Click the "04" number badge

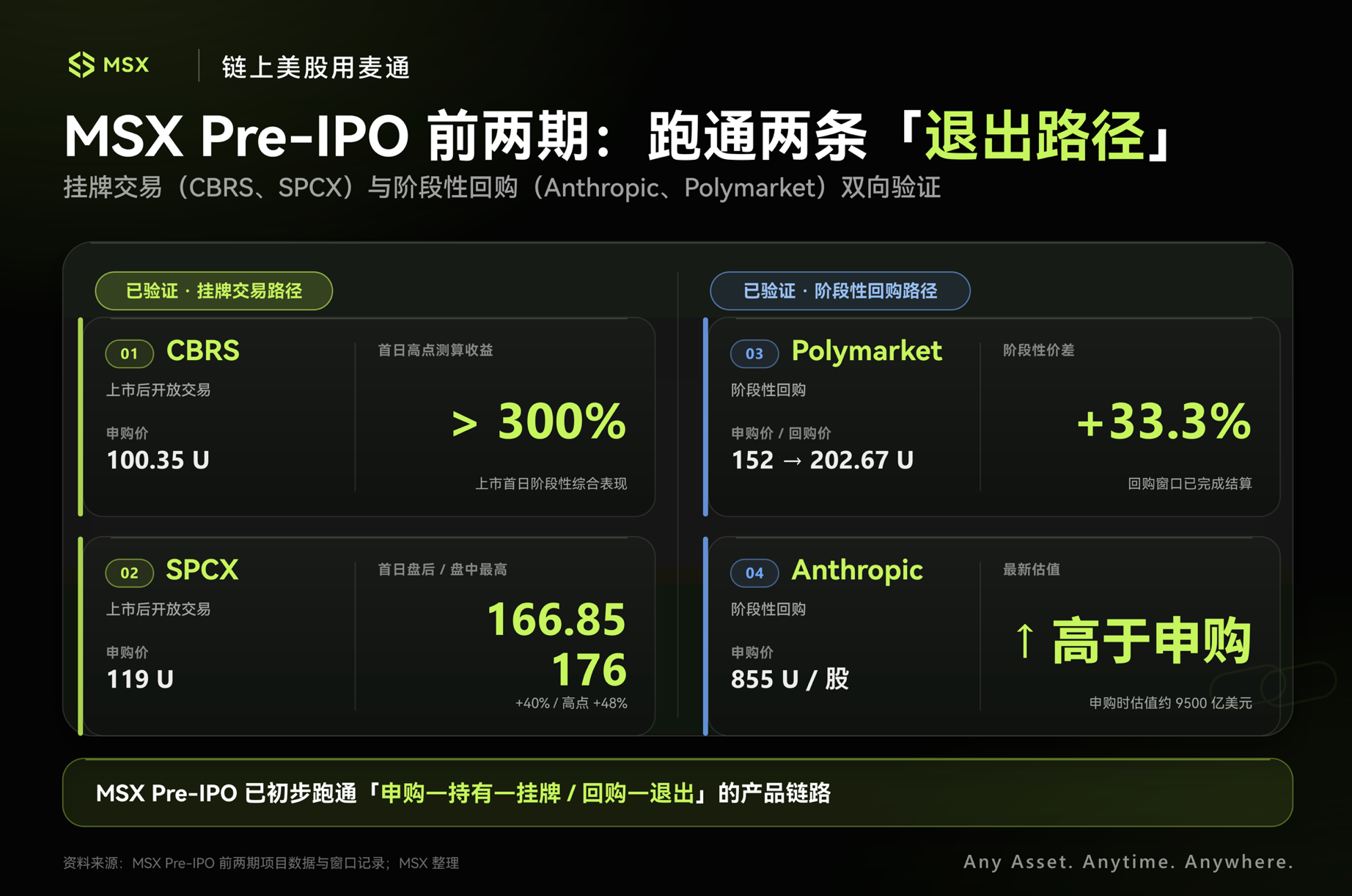pos(754,573)
